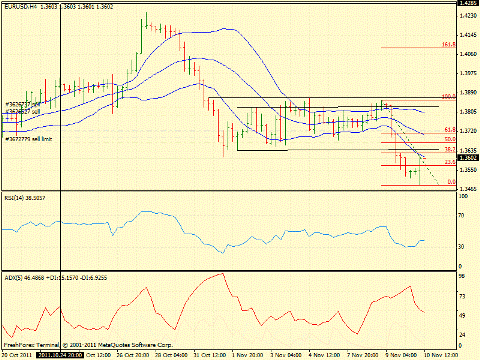Click the ADX scale value 96

coord(462,276)
